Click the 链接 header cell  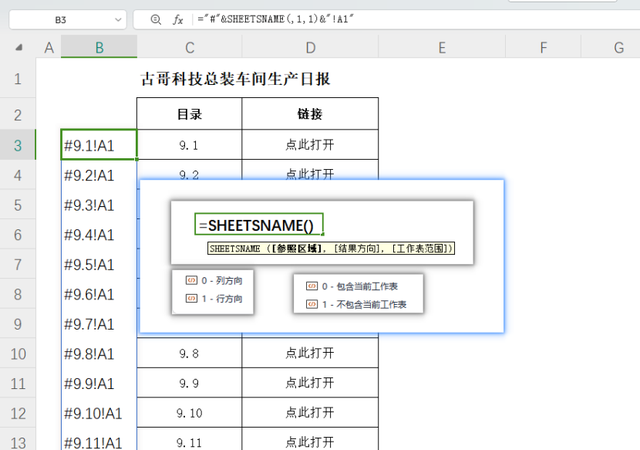[x=310, y=114]
